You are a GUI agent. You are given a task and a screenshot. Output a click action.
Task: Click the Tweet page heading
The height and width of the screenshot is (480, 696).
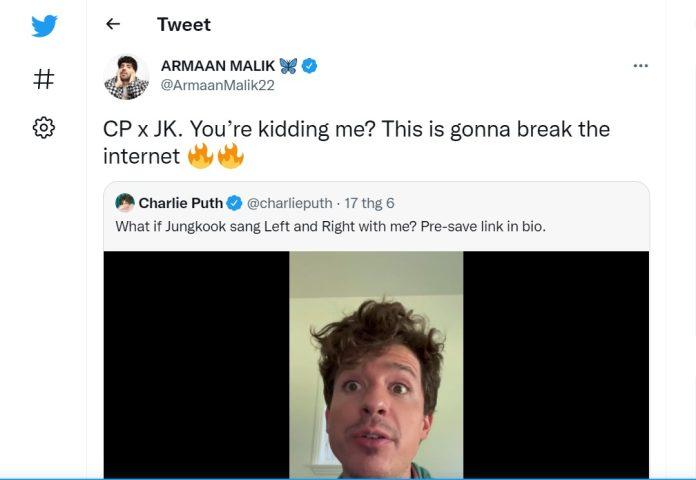(x=184, y=24)
